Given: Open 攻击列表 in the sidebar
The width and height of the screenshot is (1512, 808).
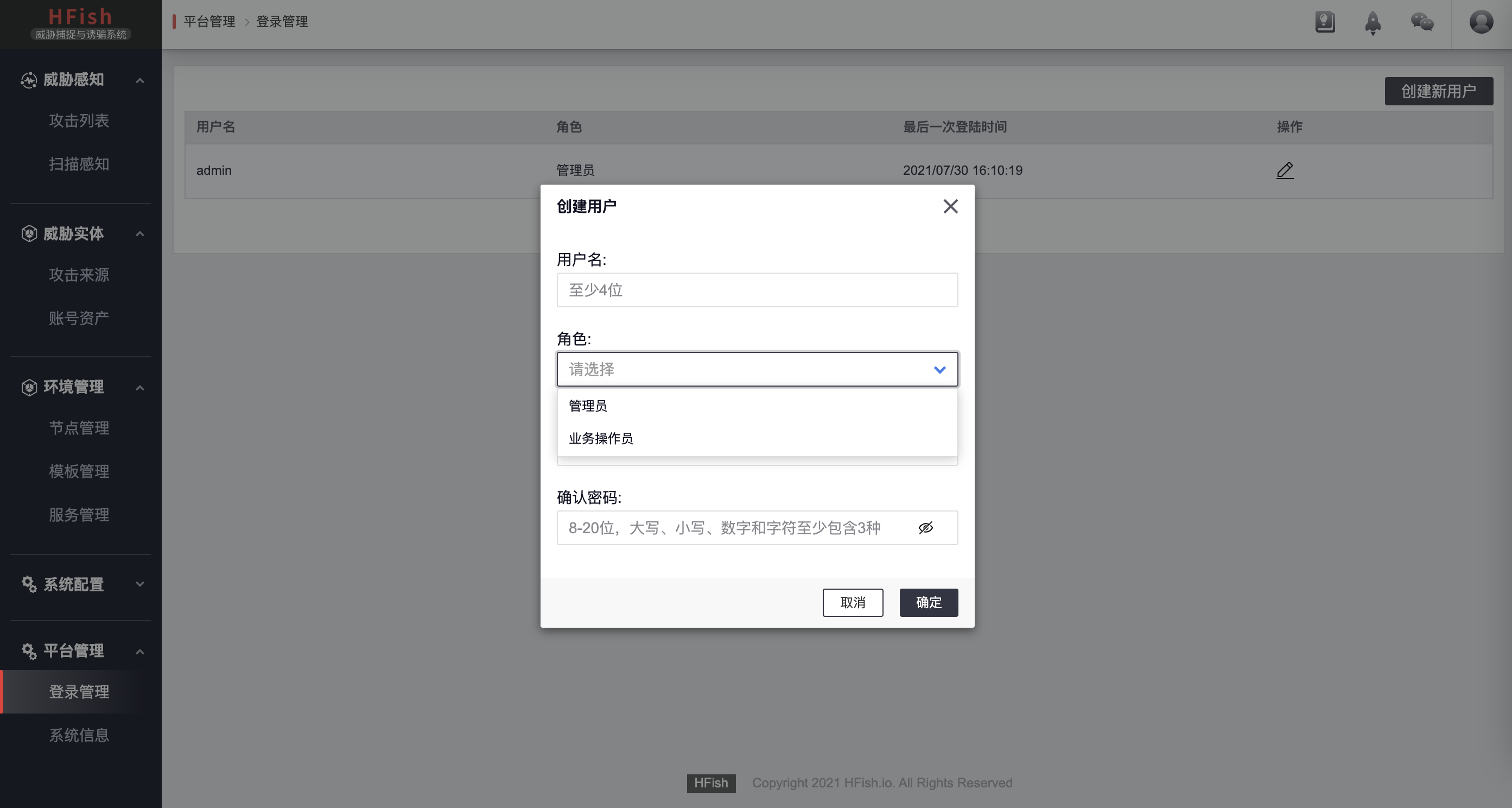Looking at the screenshot, I should [x=79, y=121].
